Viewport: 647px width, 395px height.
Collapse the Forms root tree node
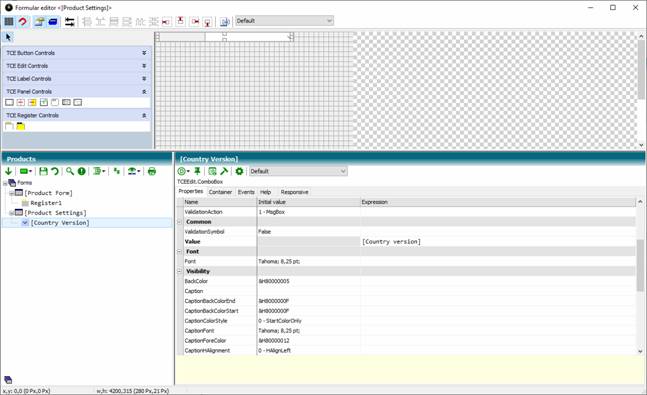point(5,183)
